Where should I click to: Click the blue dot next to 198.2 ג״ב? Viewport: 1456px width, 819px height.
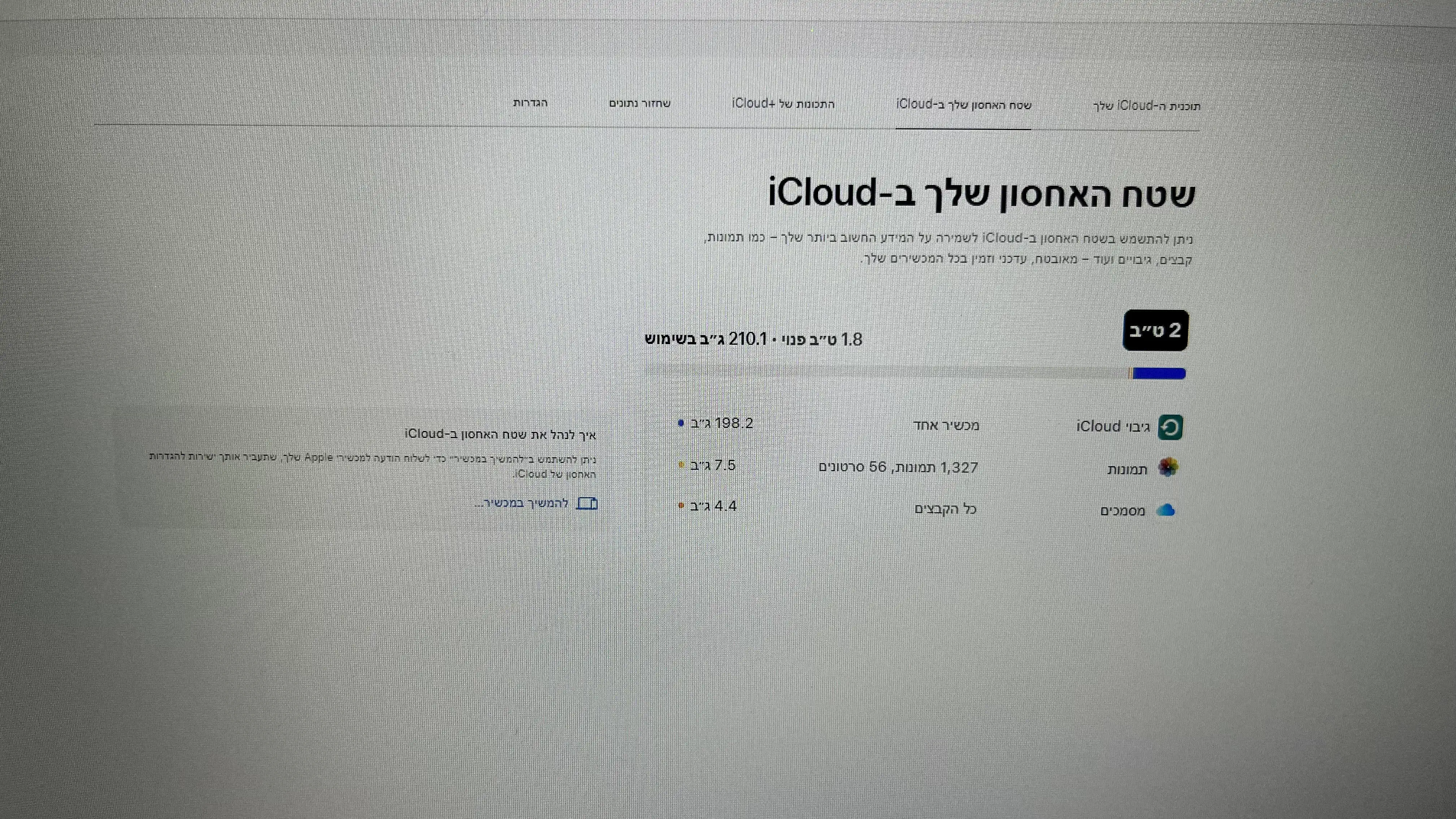681,423
